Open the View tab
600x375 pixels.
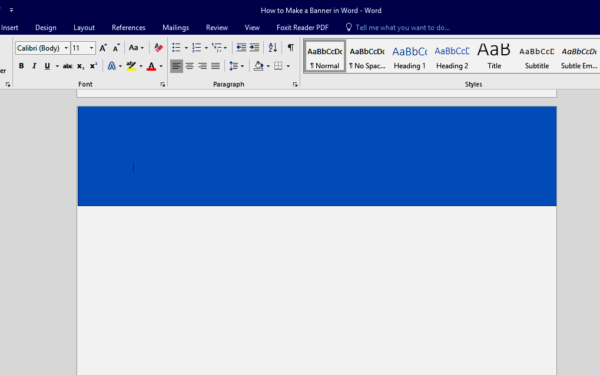point(252,28)
